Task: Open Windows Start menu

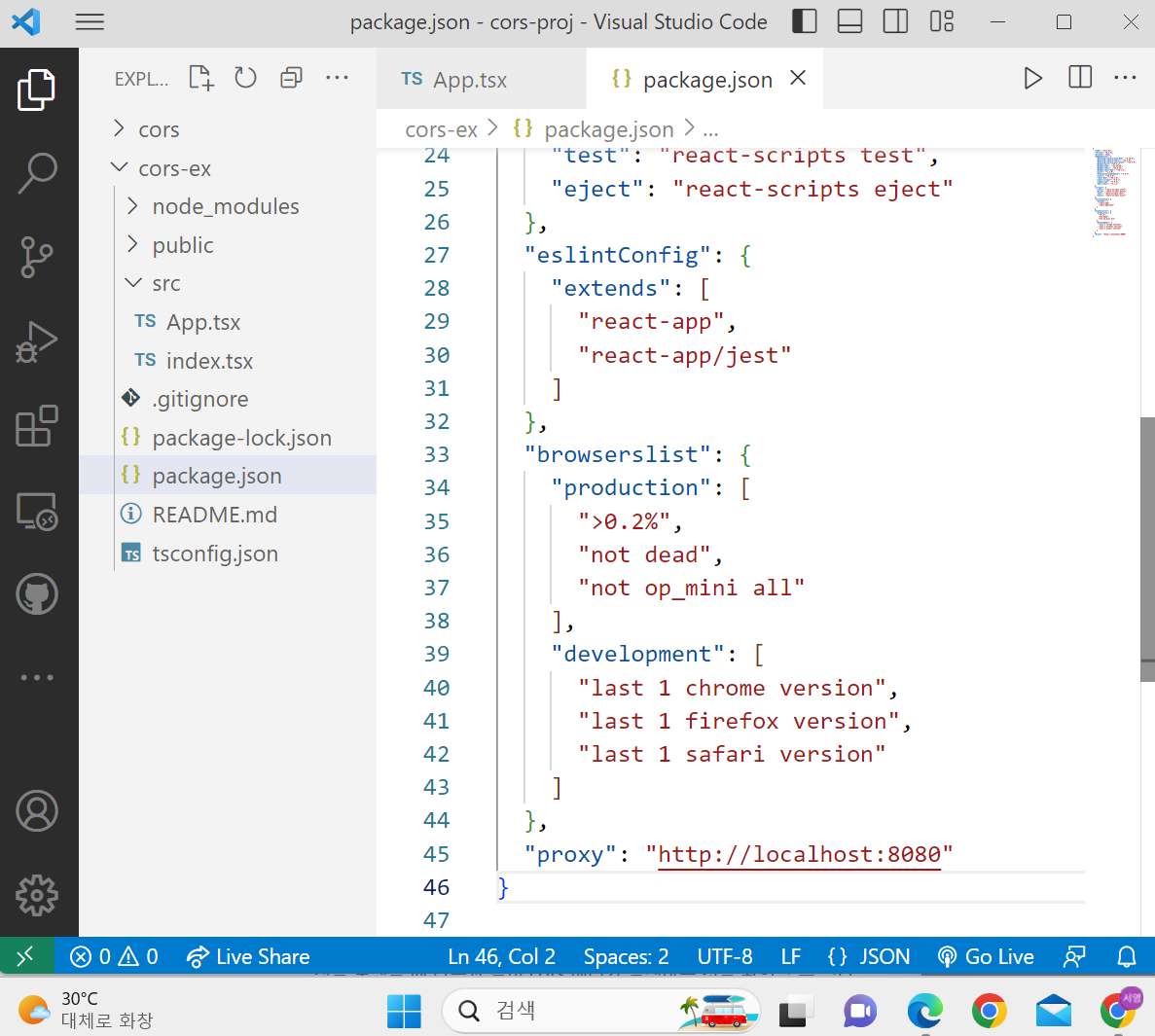Action: 404,1011
